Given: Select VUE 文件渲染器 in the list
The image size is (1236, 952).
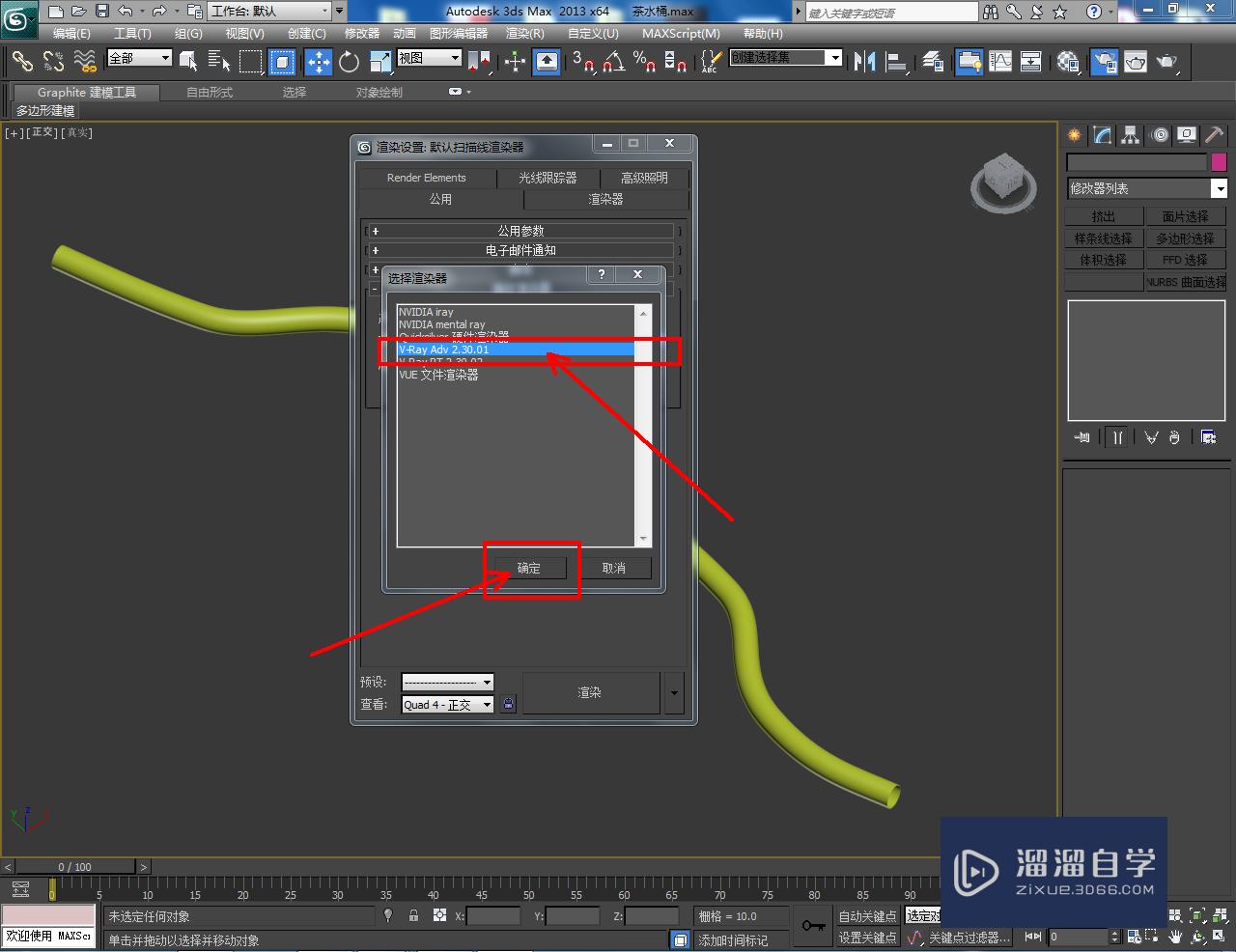Looking at the screenshot, I should [516, 375].
